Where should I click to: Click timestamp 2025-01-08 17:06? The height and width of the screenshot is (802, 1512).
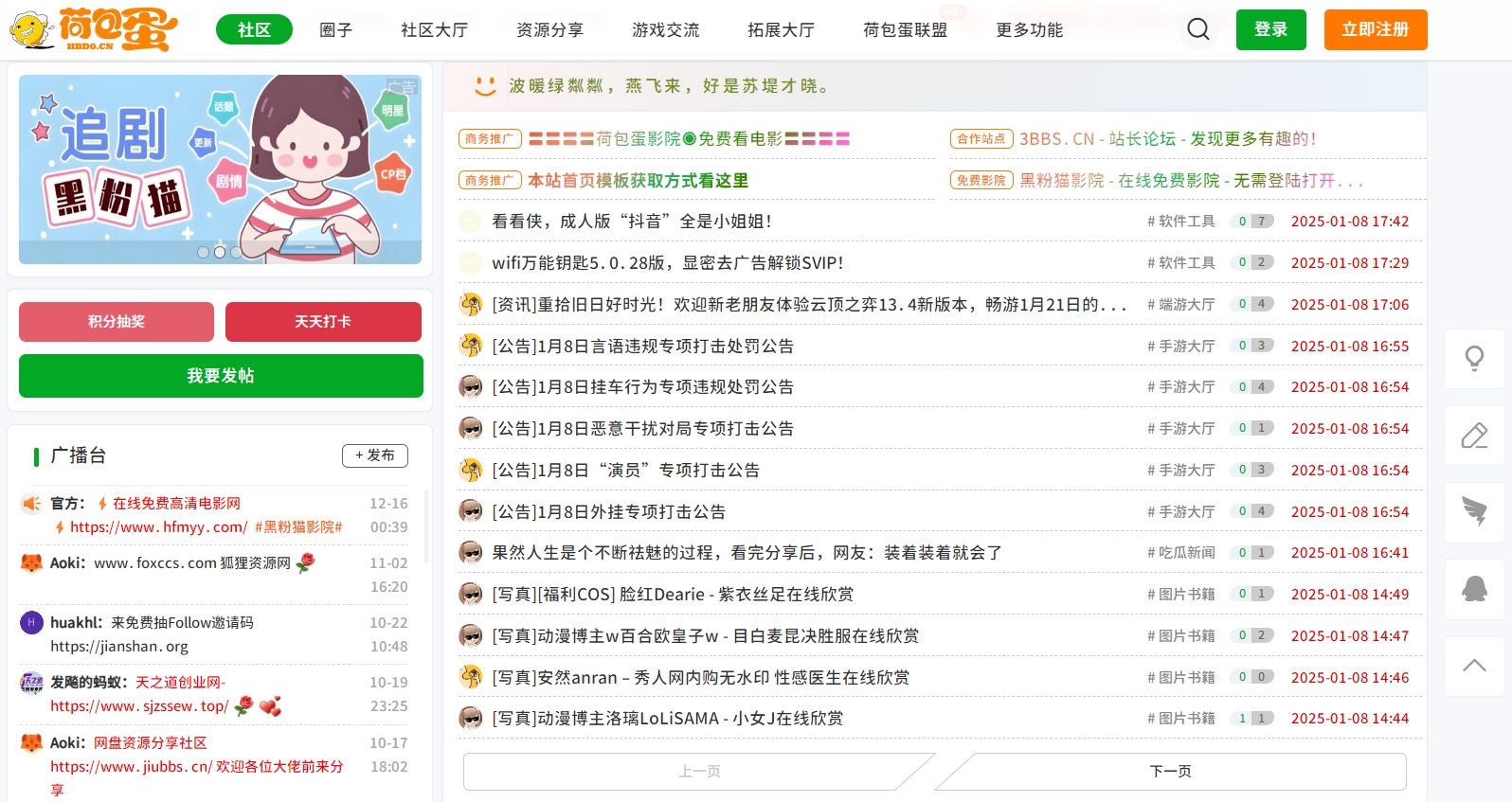pyautogui.click(x=1350, y=305)
